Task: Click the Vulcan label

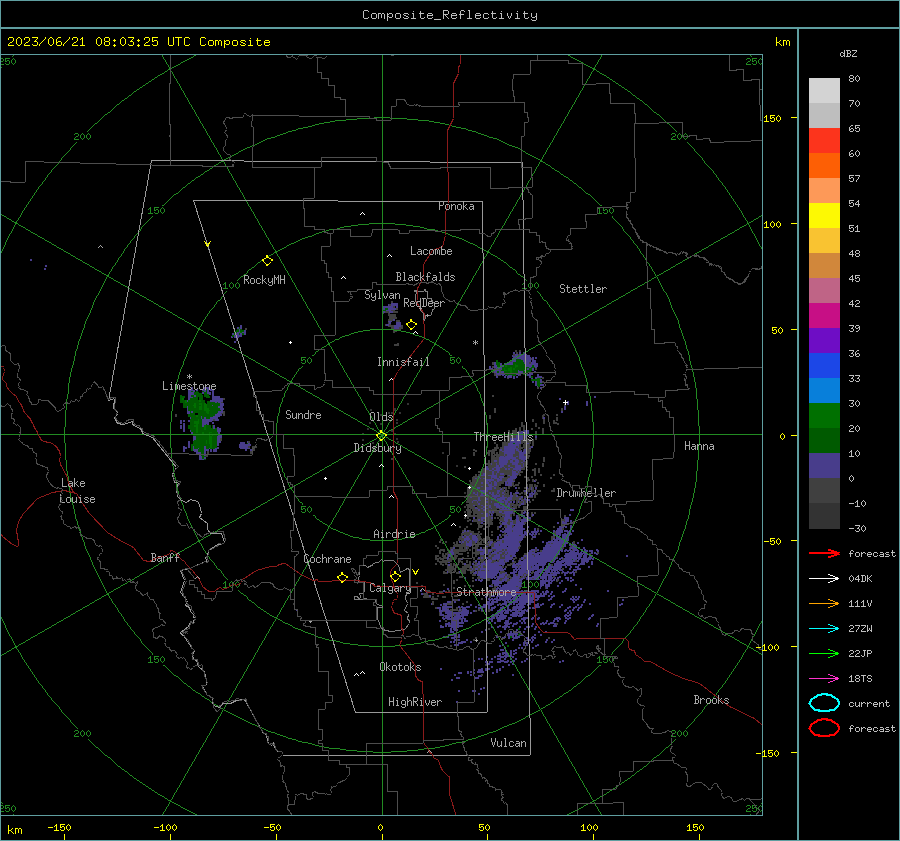Action: tap(508, 743)
